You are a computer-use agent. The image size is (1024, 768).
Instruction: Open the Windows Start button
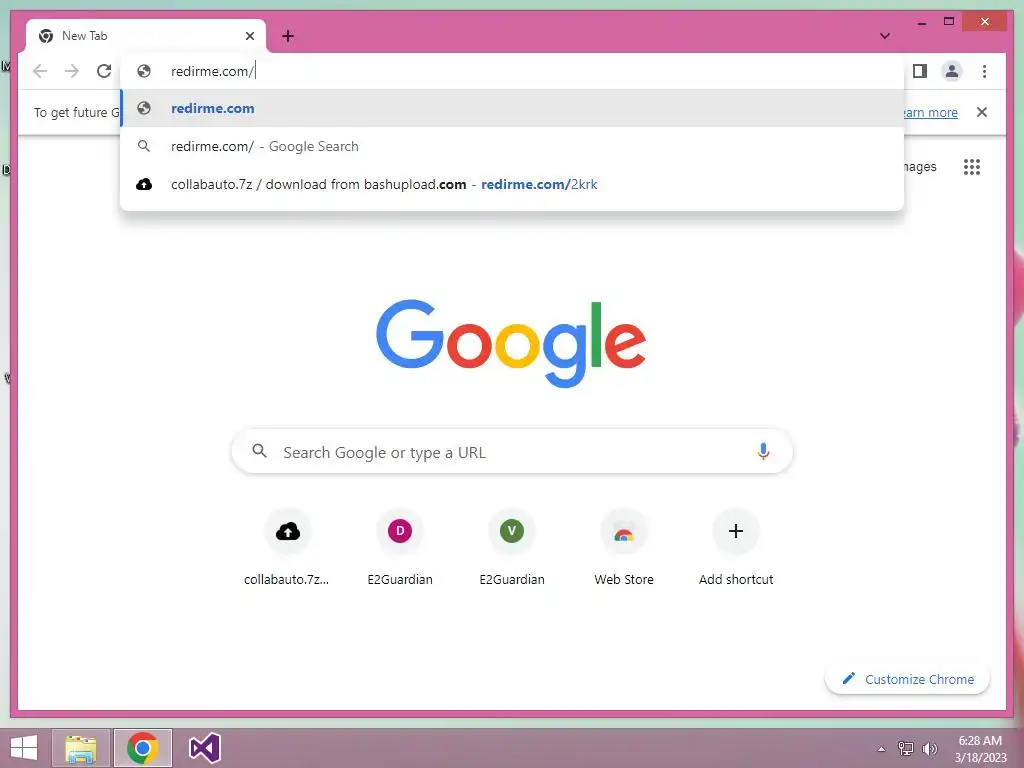(24, 748)
